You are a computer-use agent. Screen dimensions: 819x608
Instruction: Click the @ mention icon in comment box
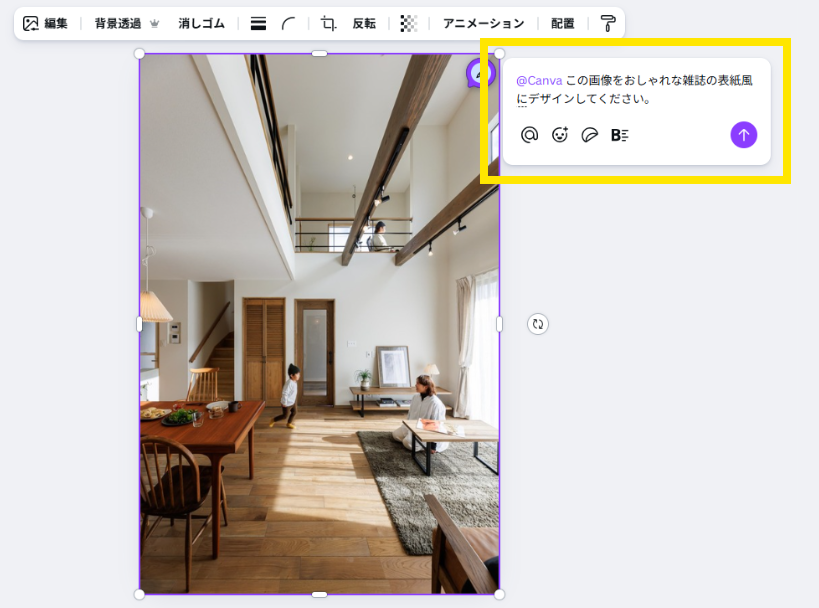(x=529, y=135)
